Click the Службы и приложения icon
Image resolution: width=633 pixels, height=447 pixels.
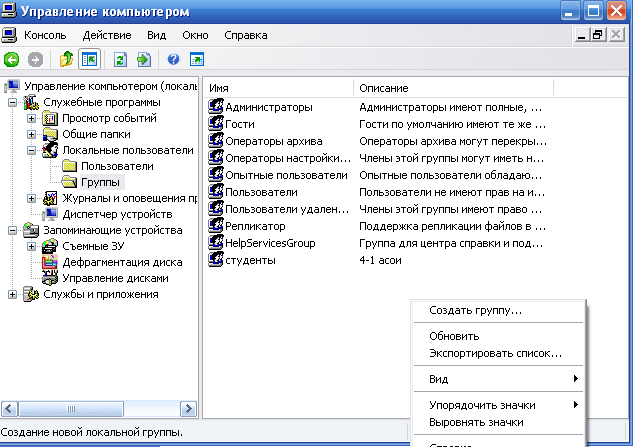tap(31, 294)
